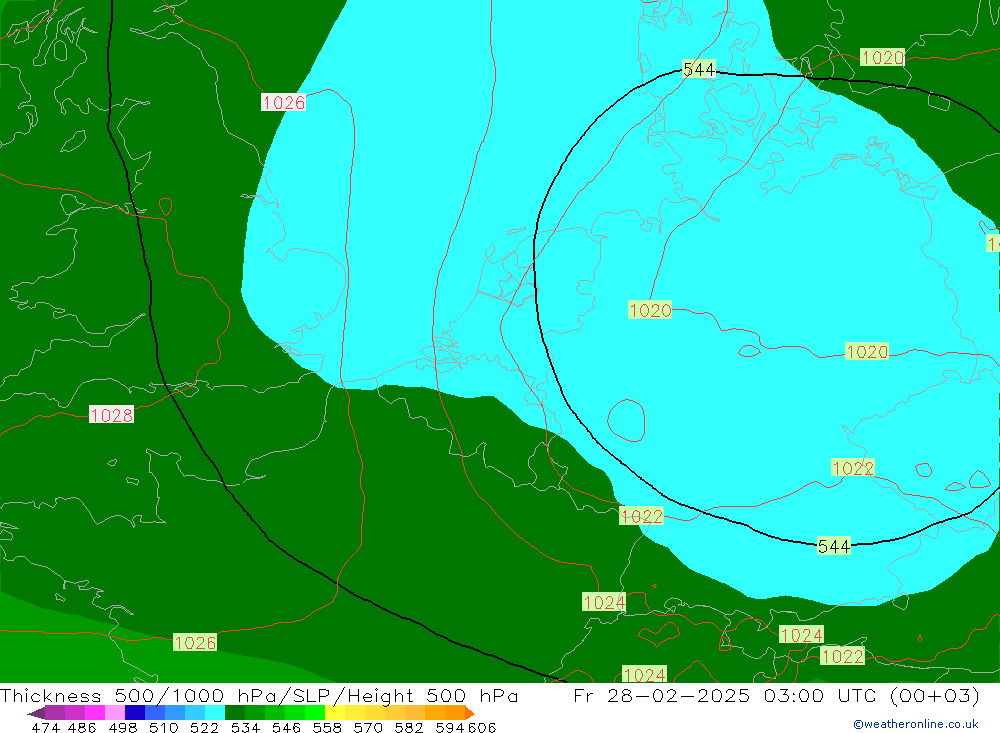
Task: Click the 570 legend value
Action: 368,727
